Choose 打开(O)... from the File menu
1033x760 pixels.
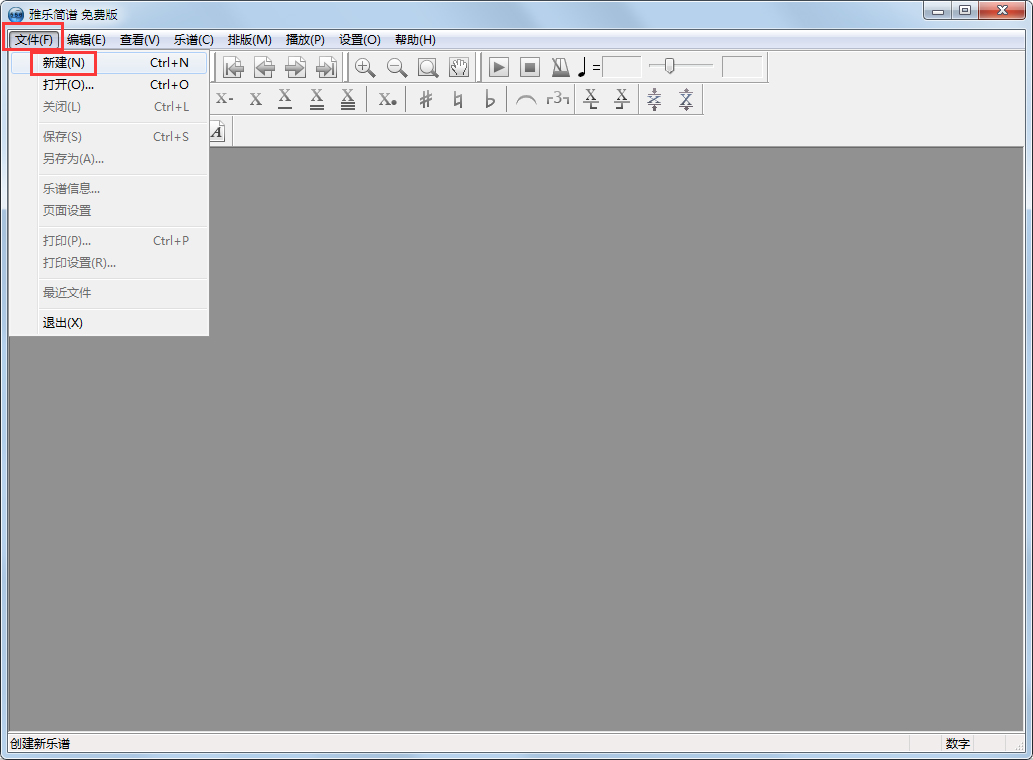(x=68, y=85)
